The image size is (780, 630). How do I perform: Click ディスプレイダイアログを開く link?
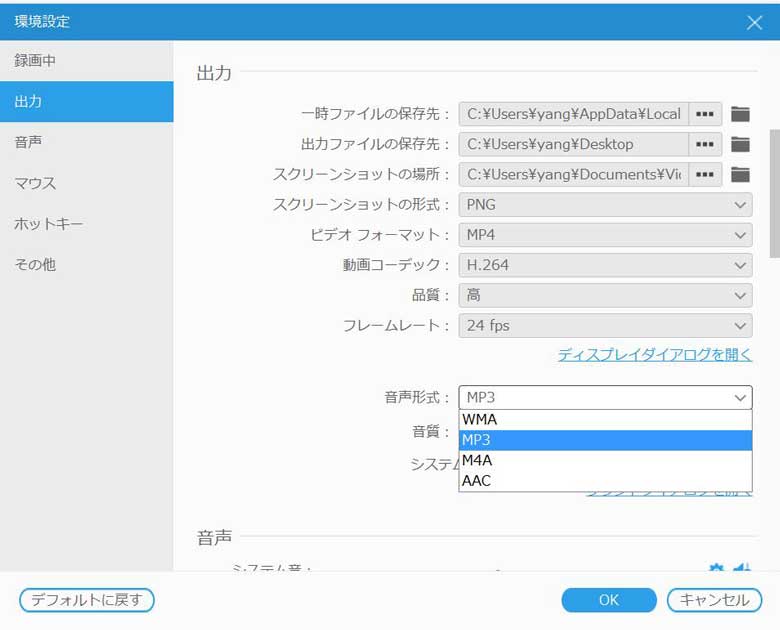655,355
